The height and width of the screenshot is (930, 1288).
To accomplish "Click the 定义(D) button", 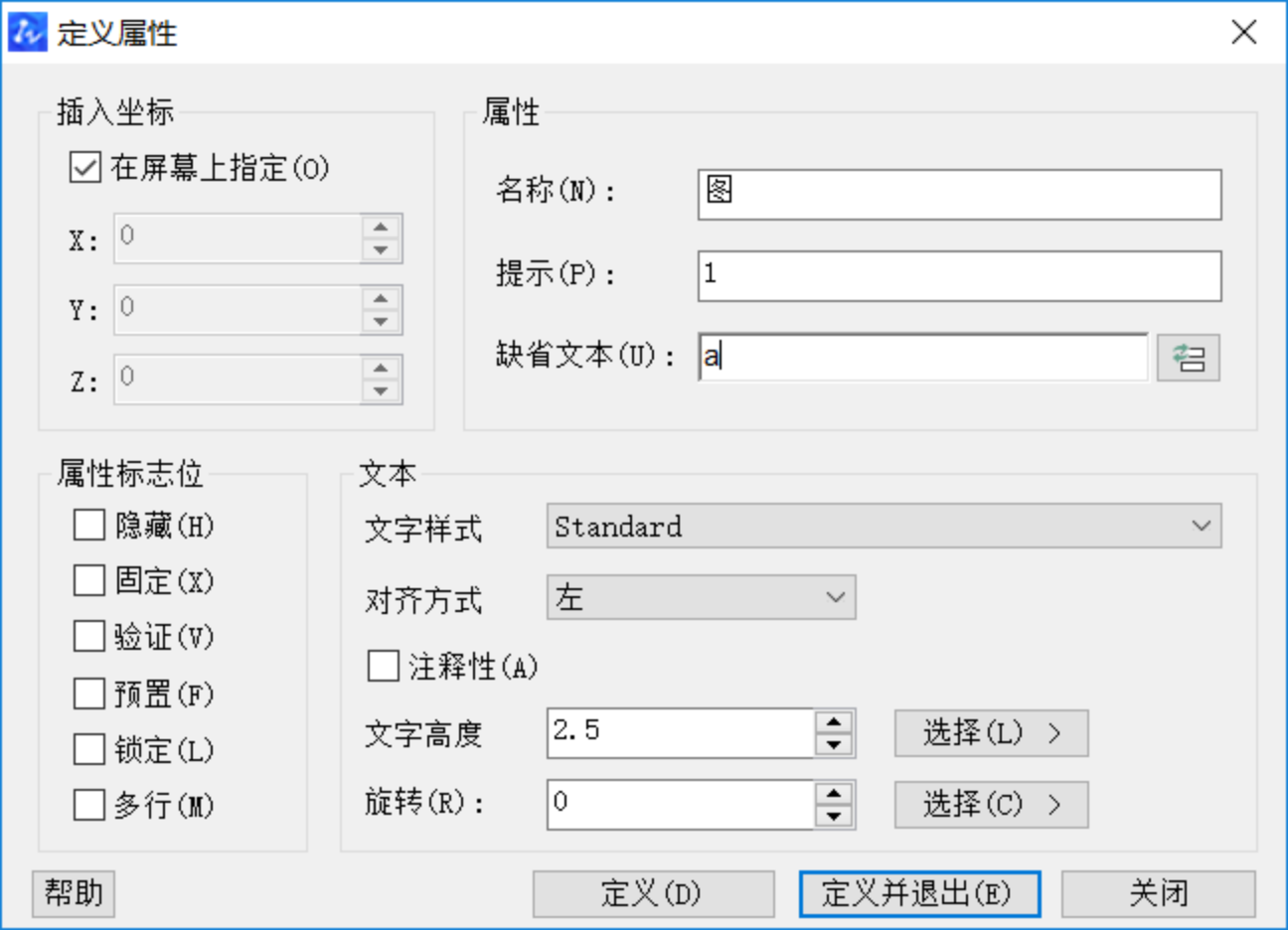I will click(x=653, y=893).
